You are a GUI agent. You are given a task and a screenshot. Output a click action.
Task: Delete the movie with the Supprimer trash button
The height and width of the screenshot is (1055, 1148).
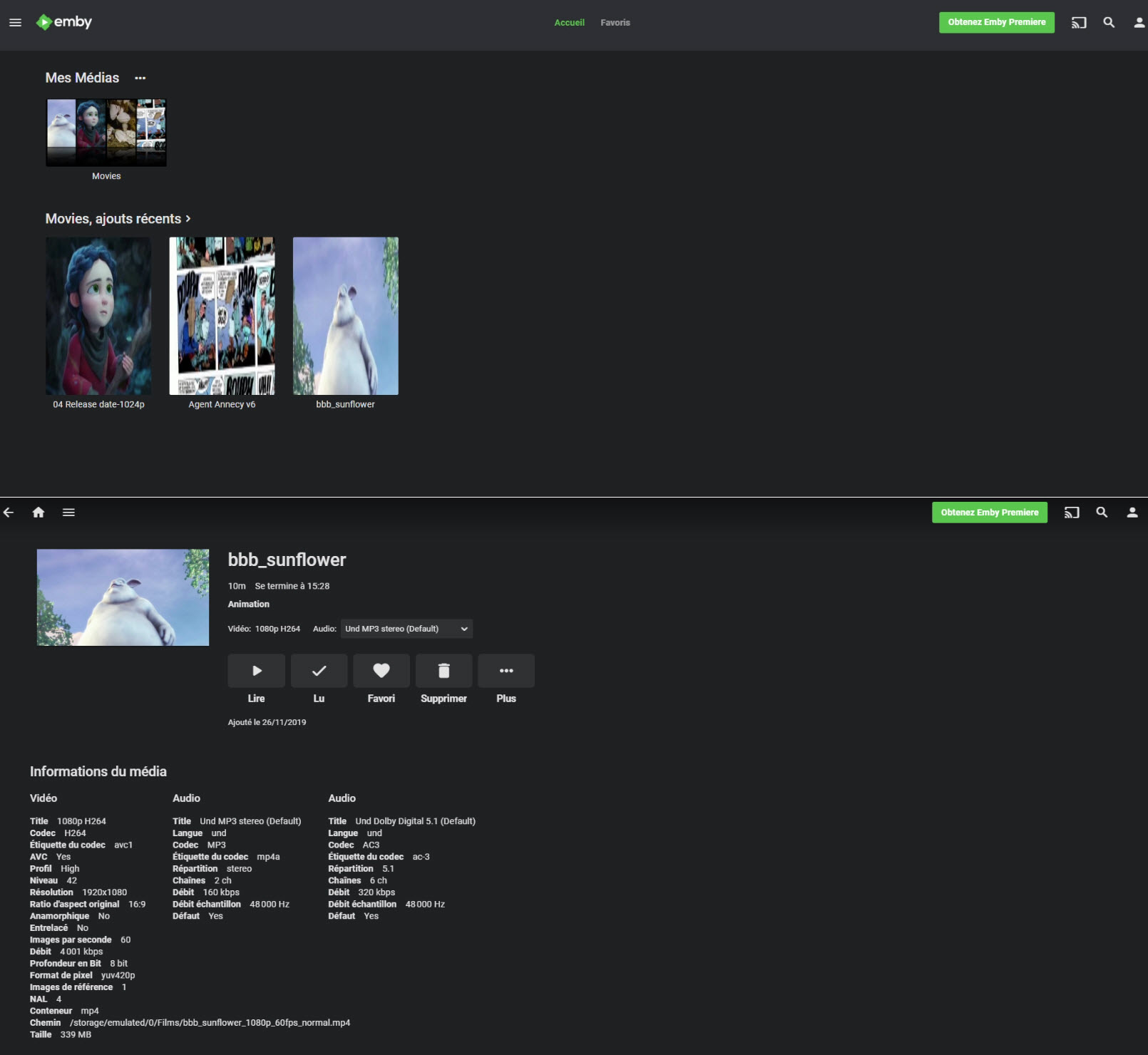tap(444, 671)
